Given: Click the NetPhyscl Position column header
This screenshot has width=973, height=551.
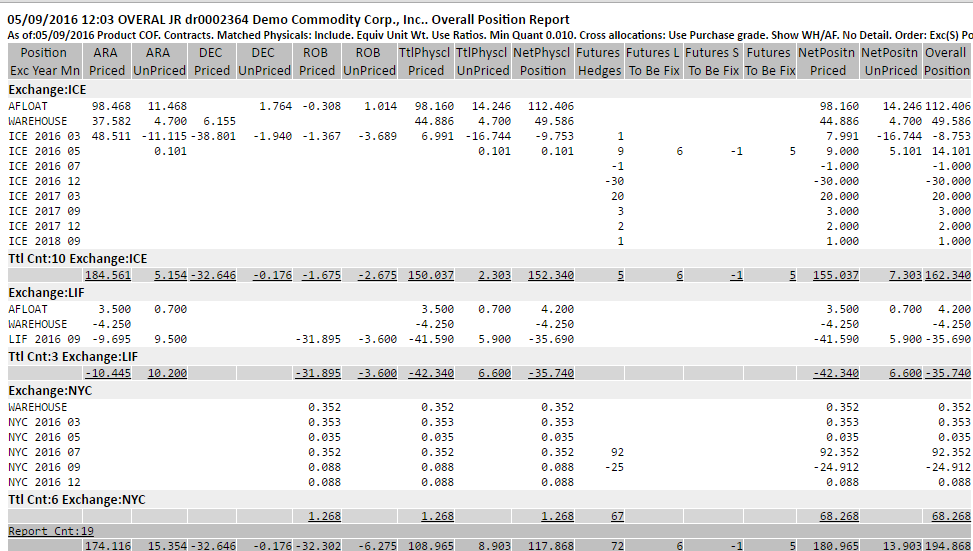Looking at the screenshot, I should [543, 61].
